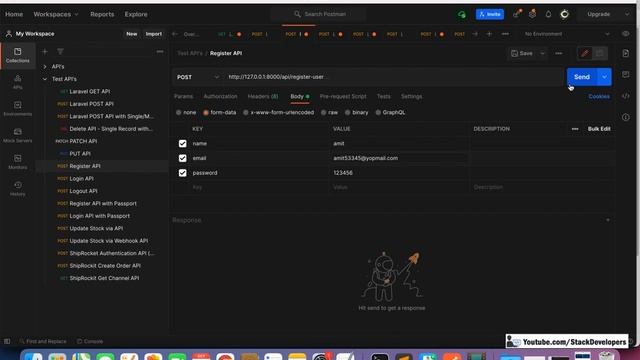Click the password value cell 123456

pos(398,173)
